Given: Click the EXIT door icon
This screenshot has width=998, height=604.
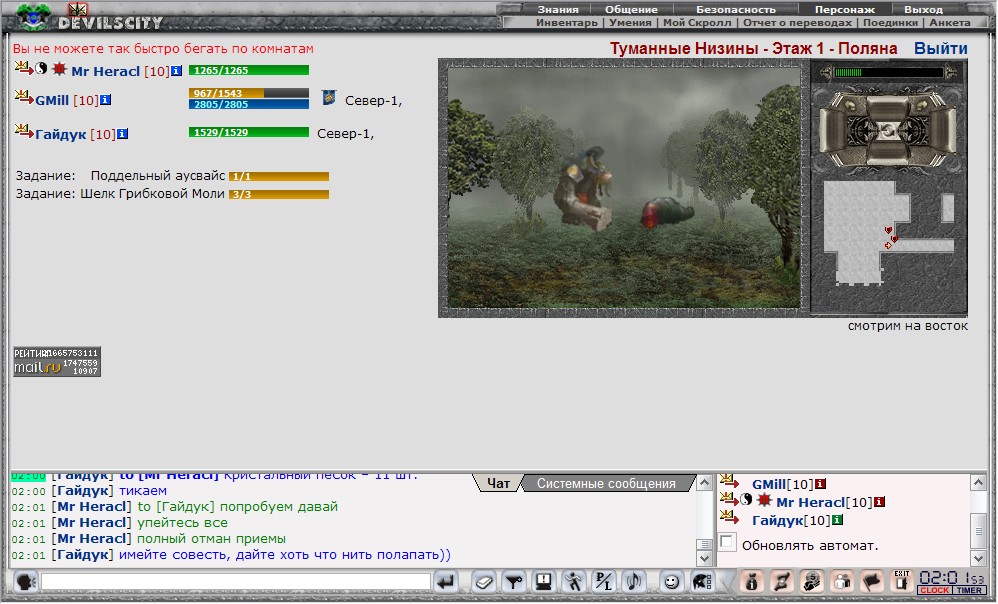Looking at the screenshot, I should coord(902,581).
